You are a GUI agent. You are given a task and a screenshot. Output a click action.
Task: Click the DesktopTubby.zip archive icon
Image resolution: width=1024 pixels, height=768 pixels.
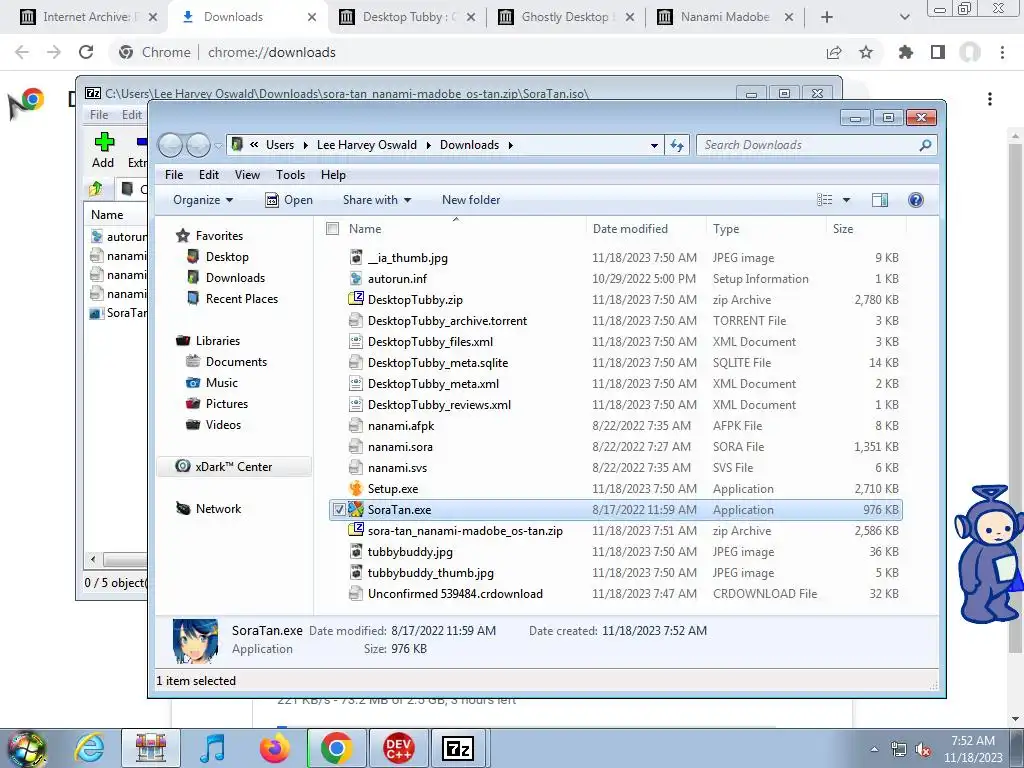point(356,299)
